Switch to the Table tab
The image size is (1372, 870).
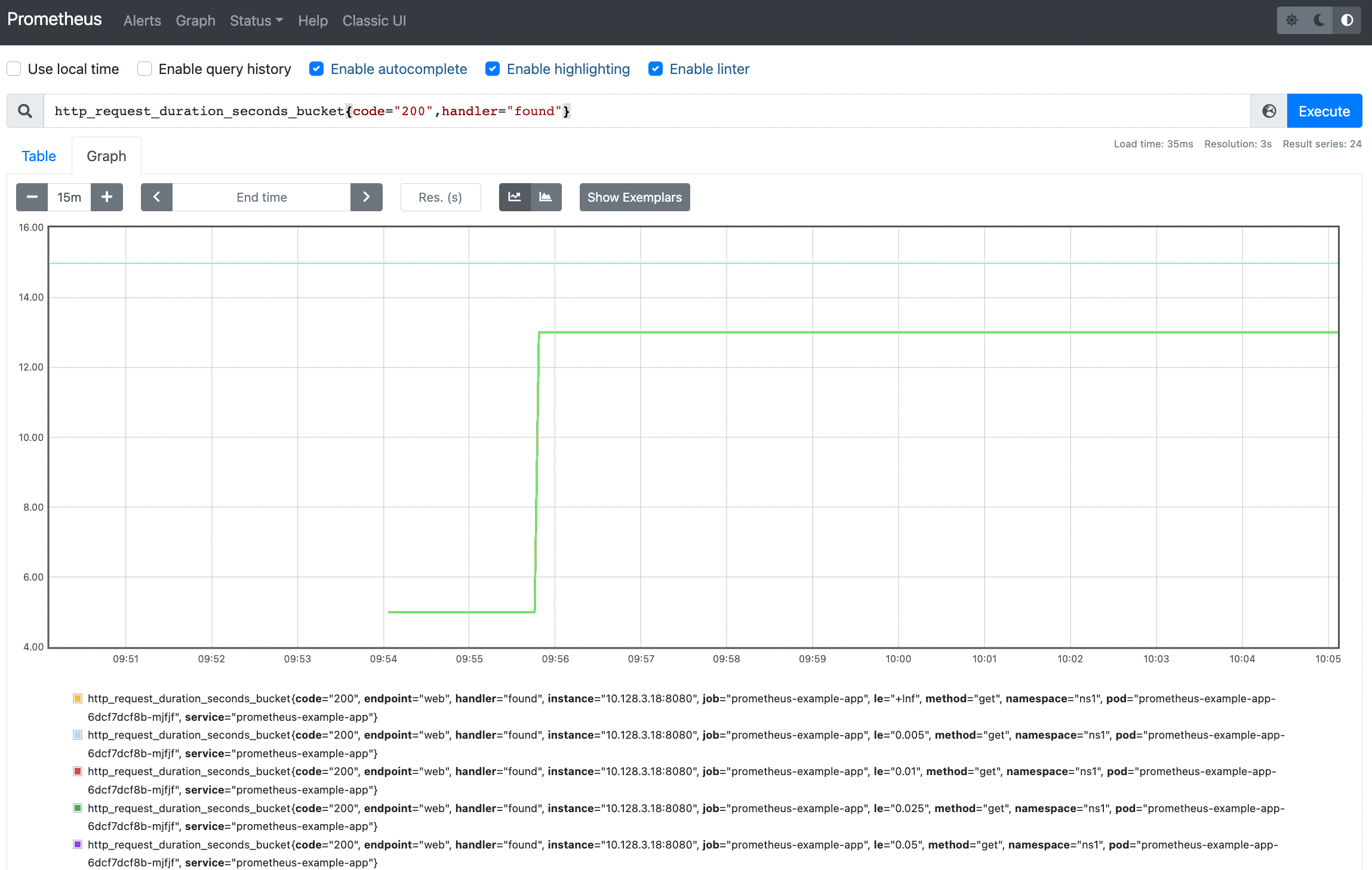tap(39, 156)
